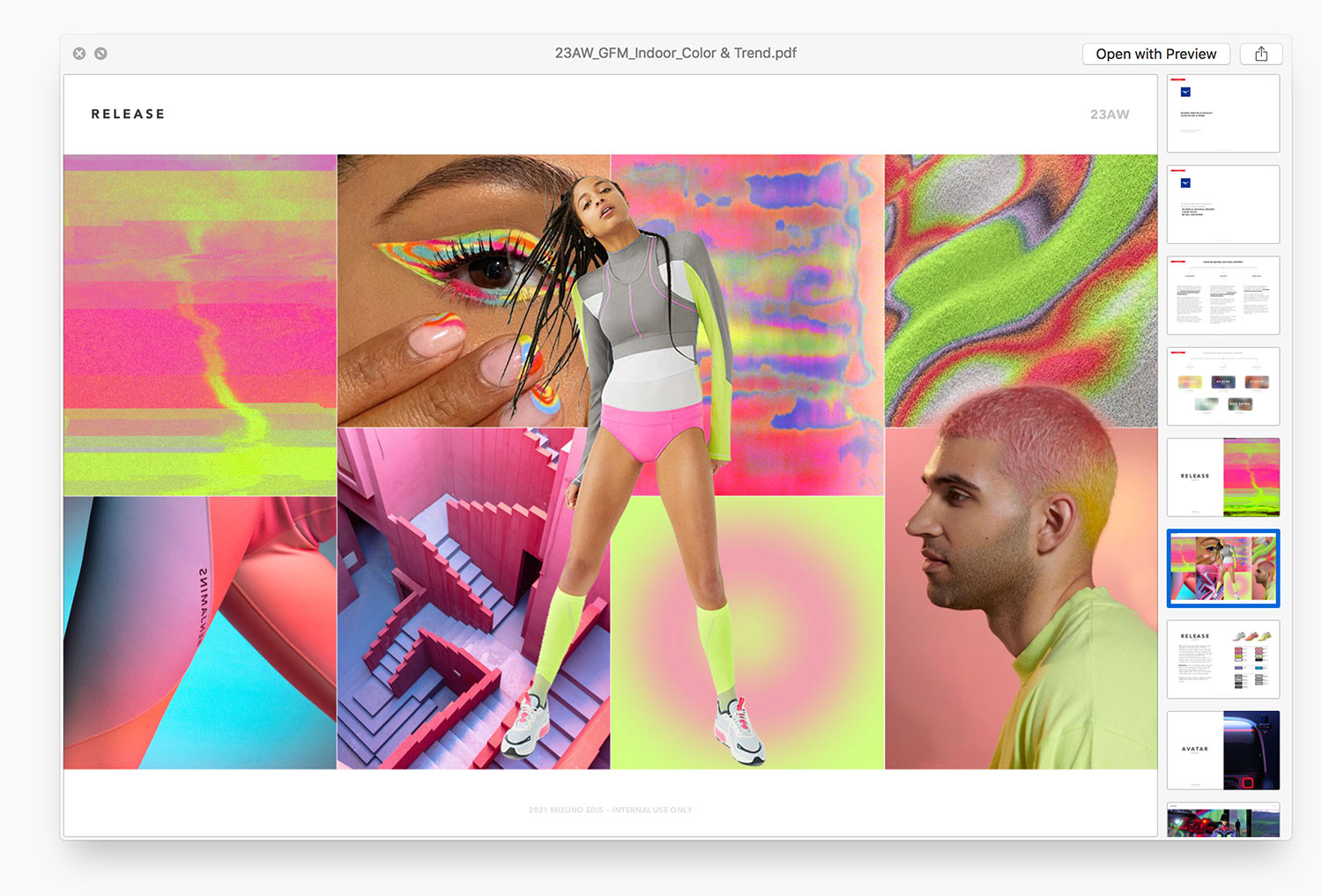Click the RELEASE heading on the page
Screen dimensions: 1322x896
(x=128, y=115)
